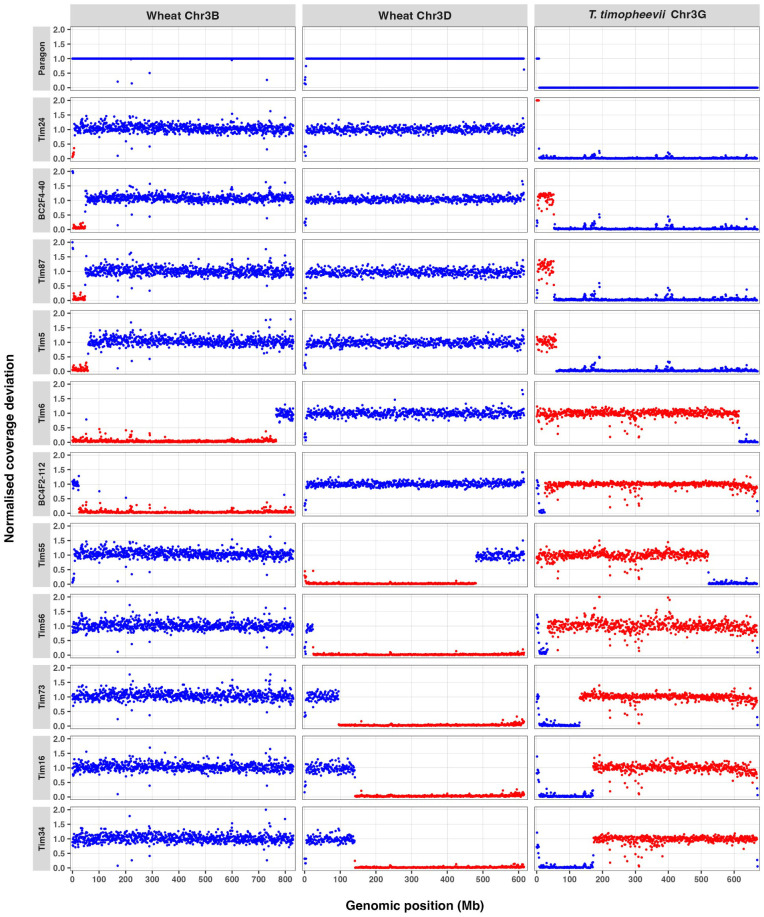Click the 'Wheat Chr3B' column header
This screenshot has height=917, width=764.
(183, 15)
